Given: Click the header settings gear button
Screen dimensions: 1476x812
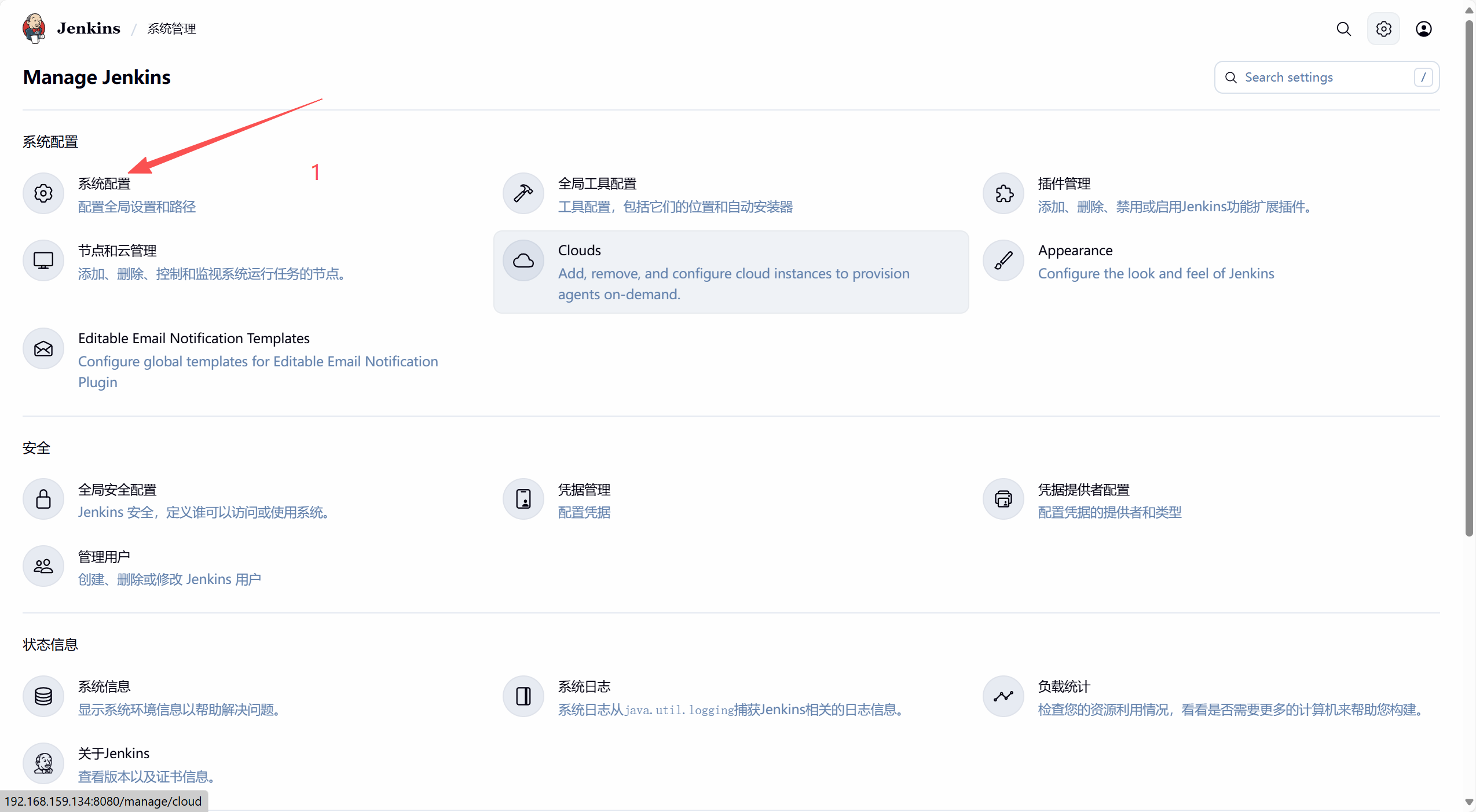Looking at the screenshot, I should [x=1383, y=29].
